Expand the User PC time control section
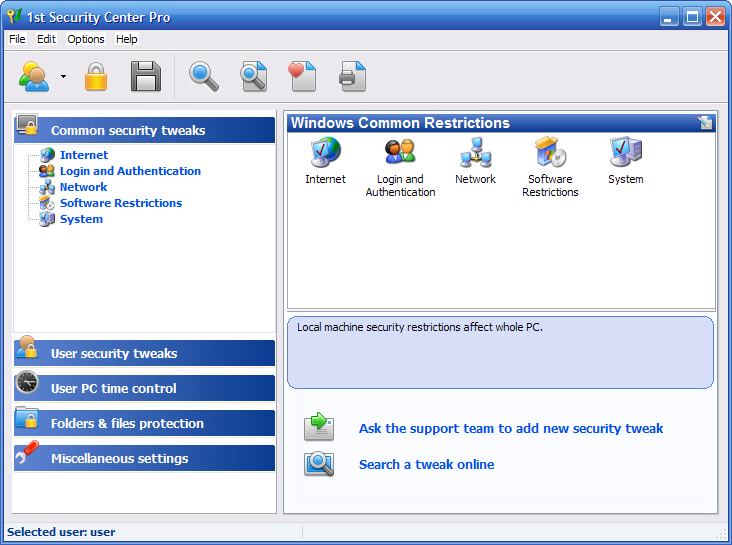 [x=145, y=388]
